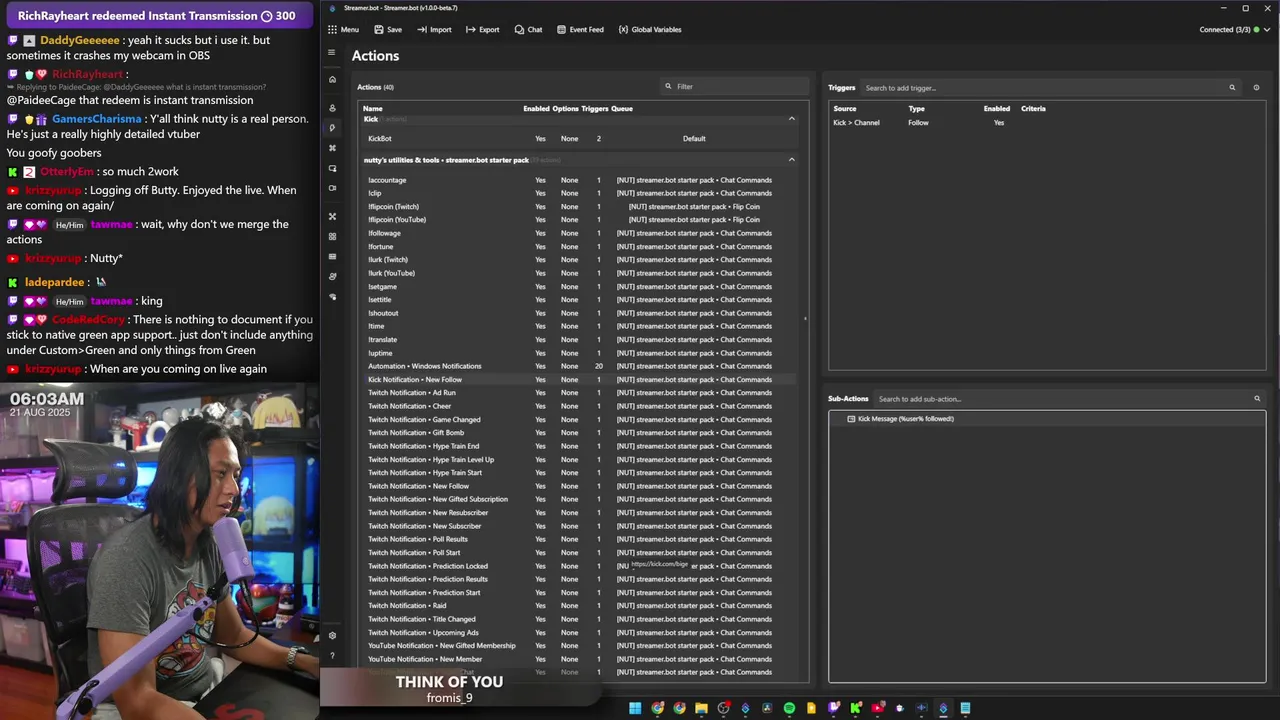The image size is (1280, 720).
Task: Select the highlighted Actions icon in the sidebar
Action: [332, 128]
